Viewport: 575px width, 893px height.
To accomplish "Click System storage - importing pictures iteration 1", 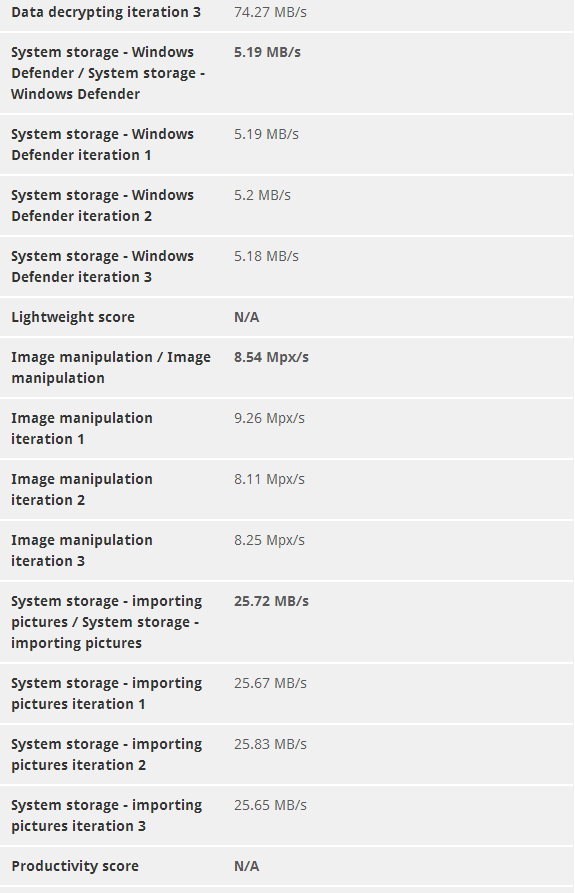I will (x=106, y=693).
